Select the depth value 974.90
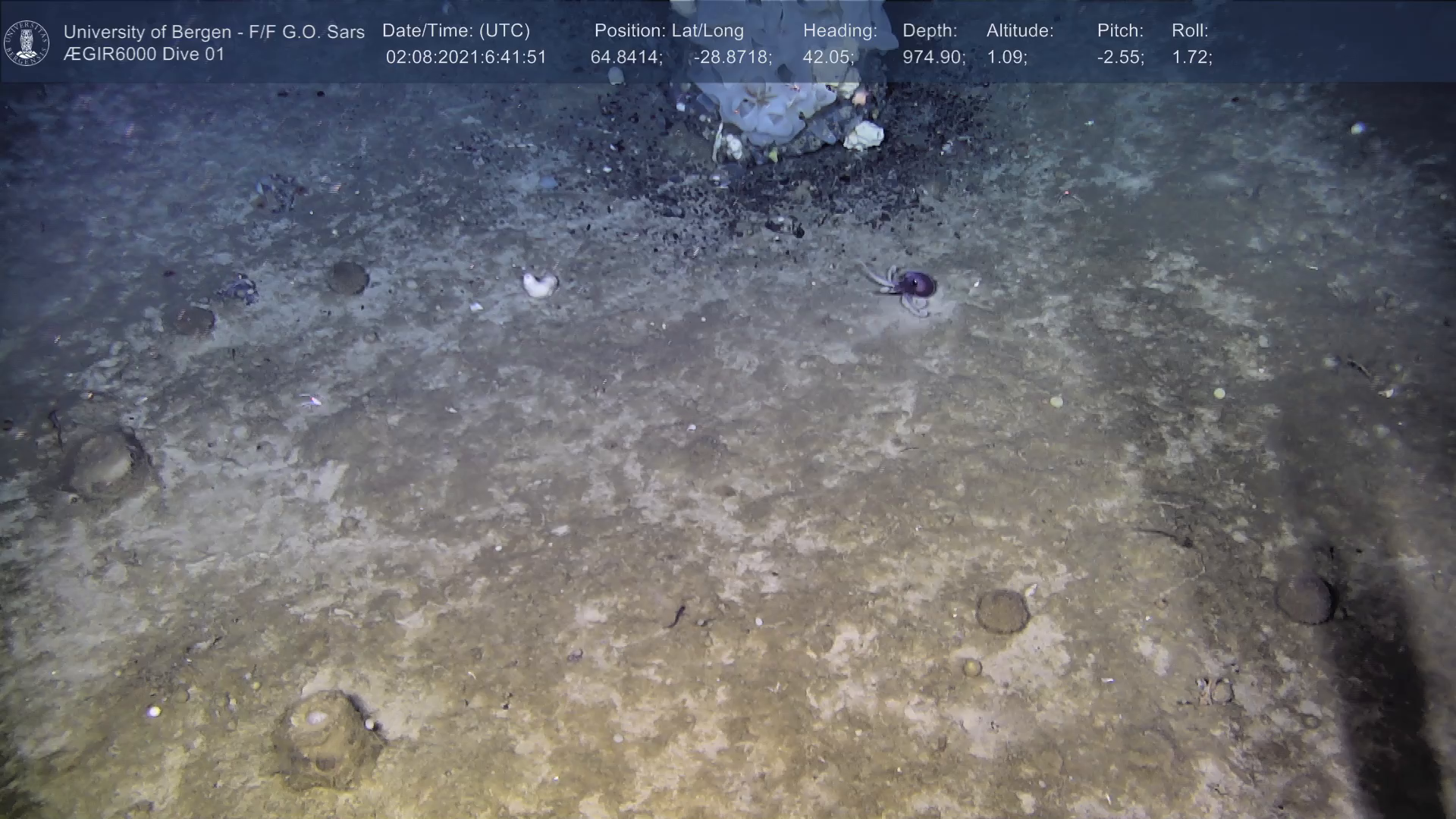 click(x=934, y=58)
